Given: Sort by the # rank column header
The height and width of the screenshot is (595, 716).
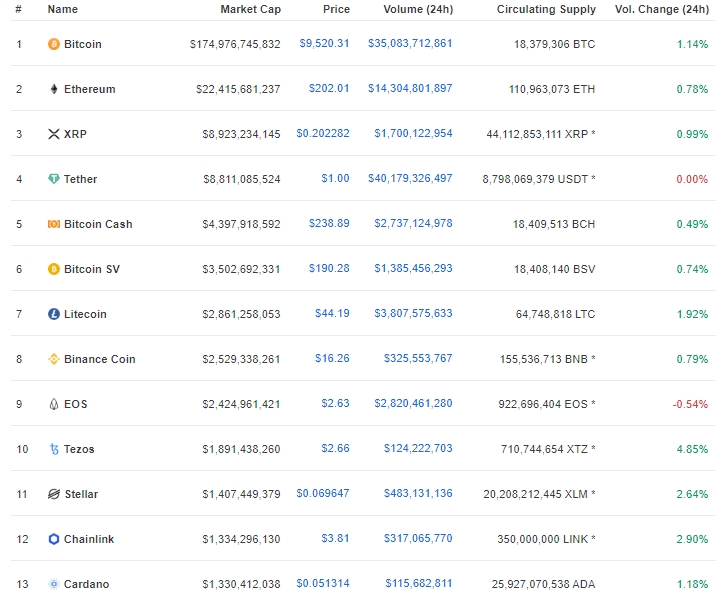Looking at the screenshot, I should 19,9.
